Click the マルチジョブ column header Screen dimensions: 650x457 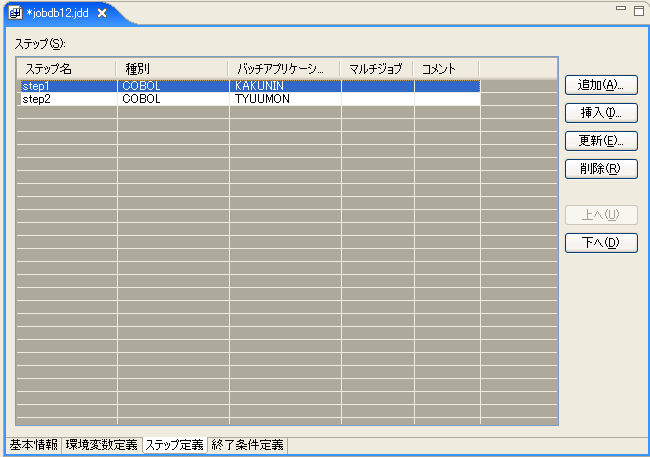pyautogui.click(x=376, y=68)
